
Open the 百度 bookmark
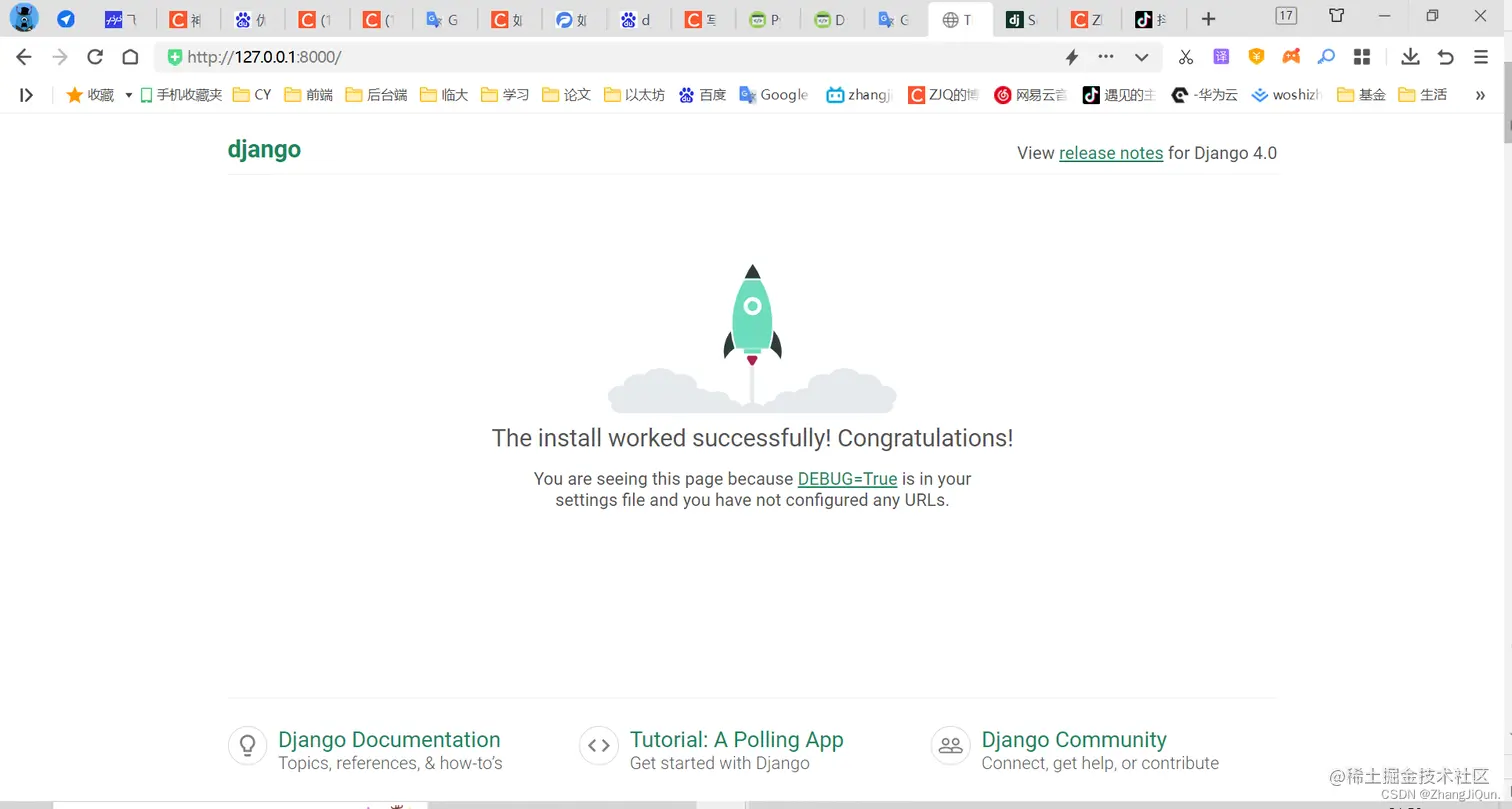point(702,95)
